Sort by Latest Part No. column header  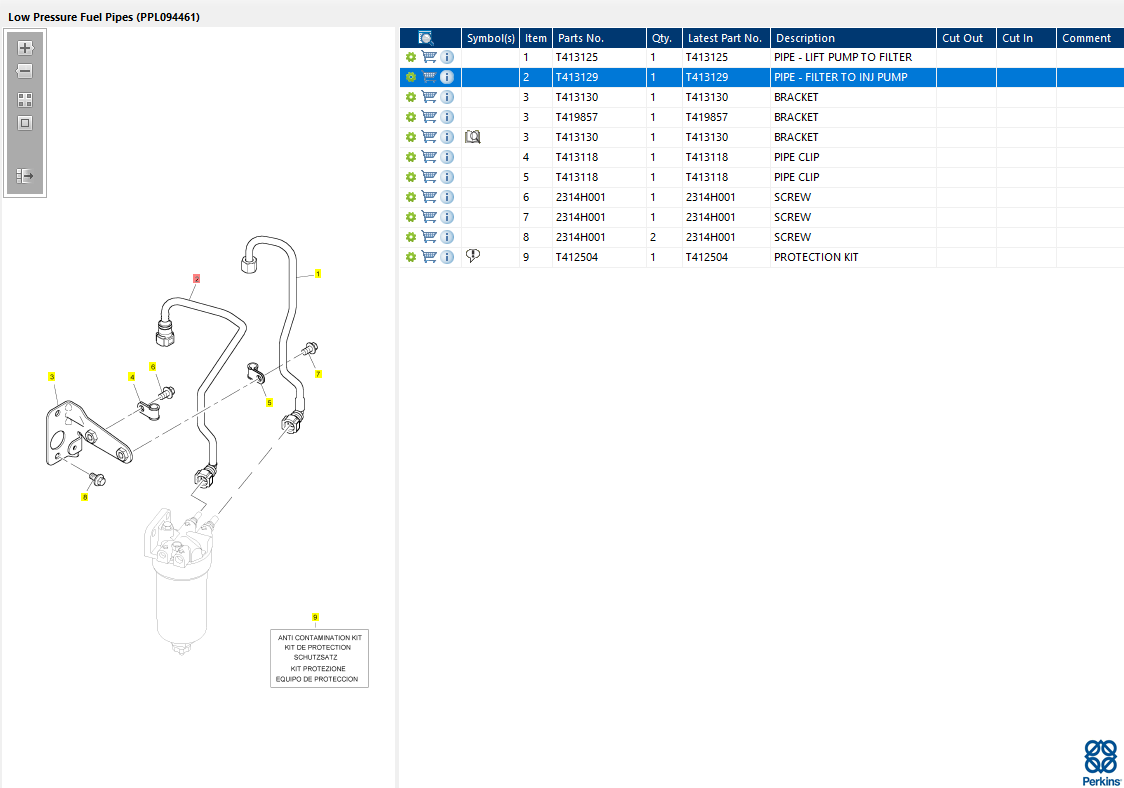coord(726,38)
